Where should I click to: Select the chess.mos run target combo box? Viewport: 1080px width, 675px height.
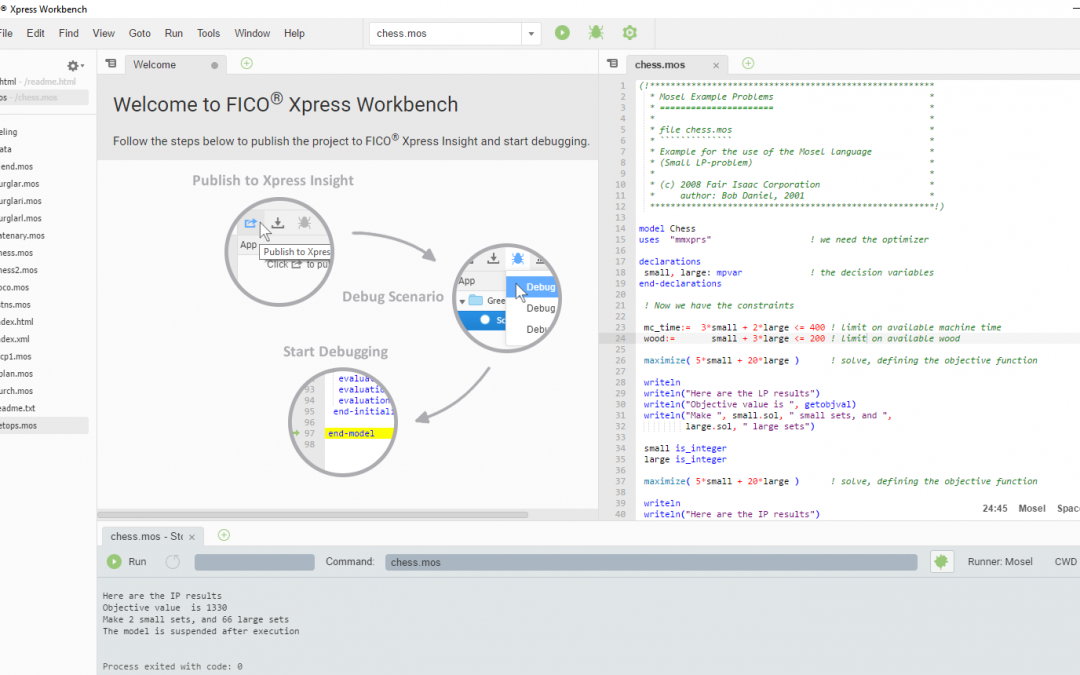[x=446, y=33]
